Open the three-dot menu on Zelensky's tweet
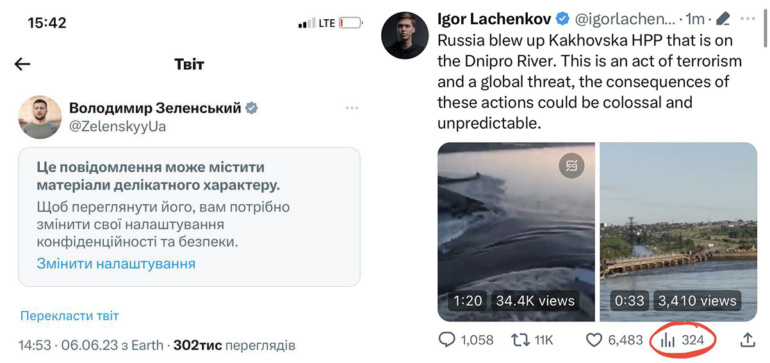The height and width of the screenshot is (363, 770). point(352,108)
